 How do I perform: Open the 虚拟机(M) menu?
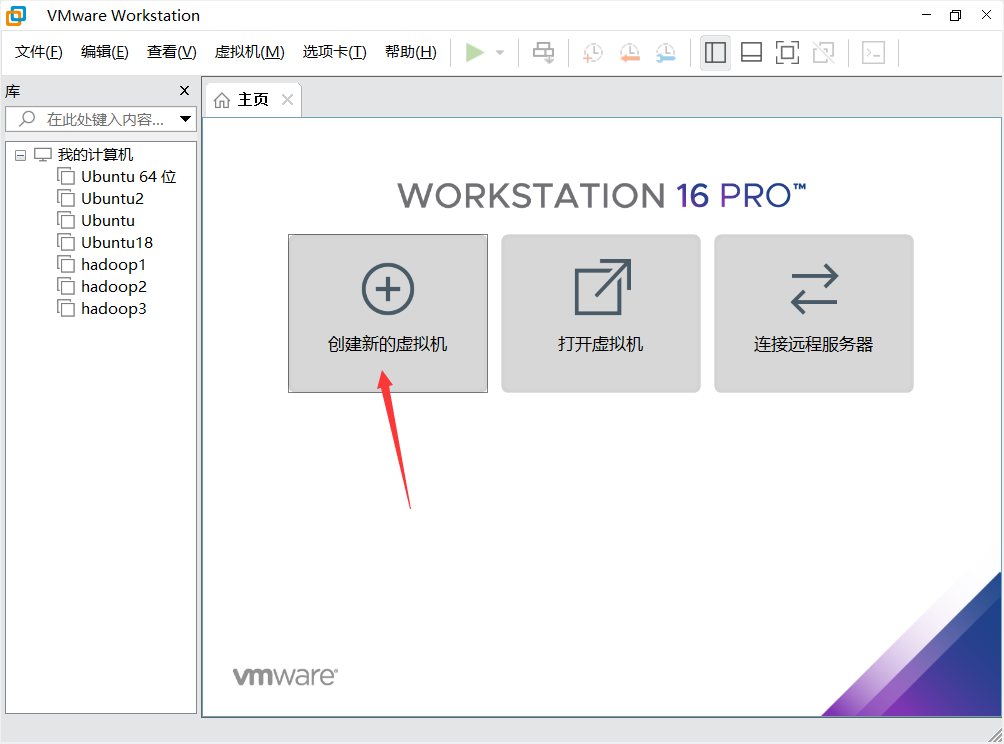[x=249, y=52]
